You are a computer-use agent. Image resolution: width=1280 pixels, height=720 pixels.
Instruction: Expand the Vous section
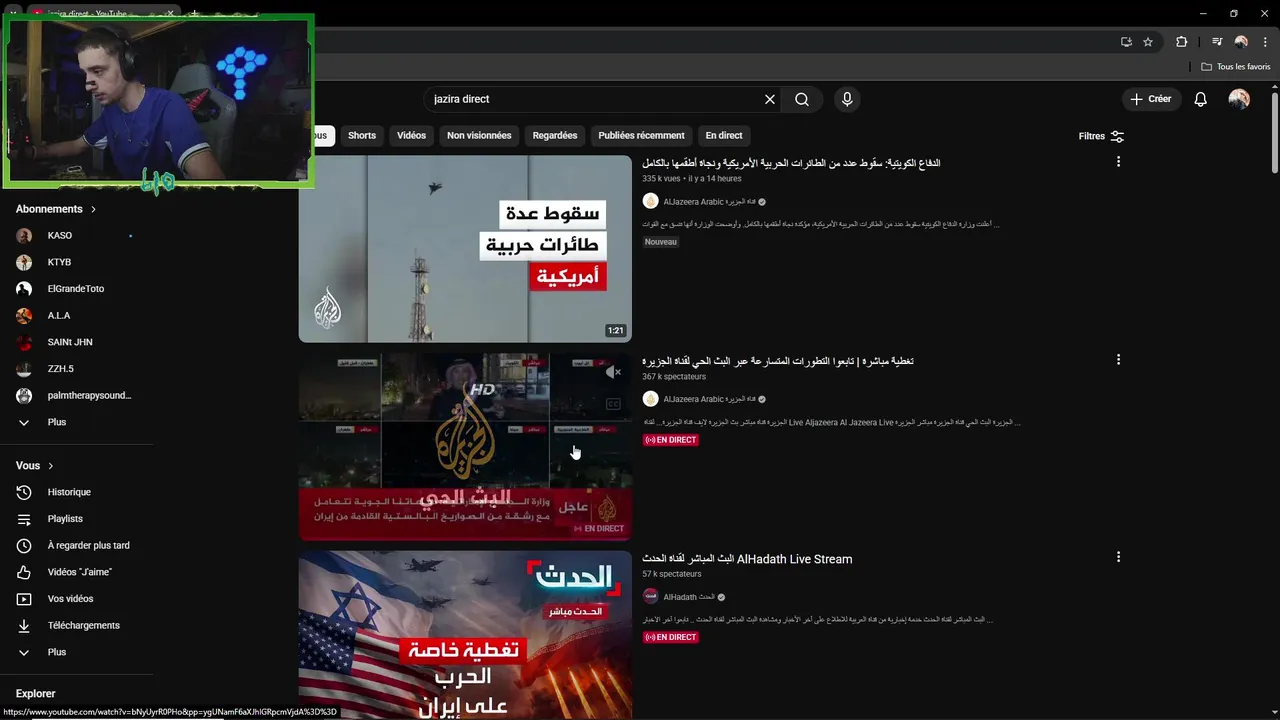(35, 466)
